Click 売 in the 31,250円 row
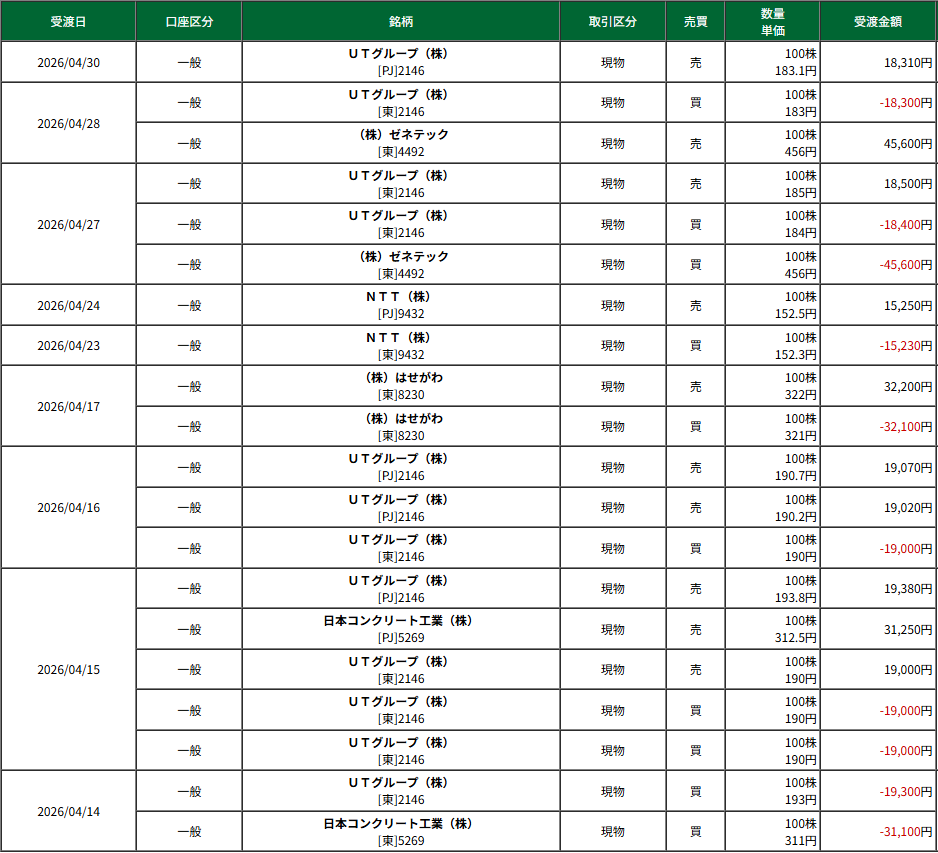938x853 pixels. coord(696,629)
